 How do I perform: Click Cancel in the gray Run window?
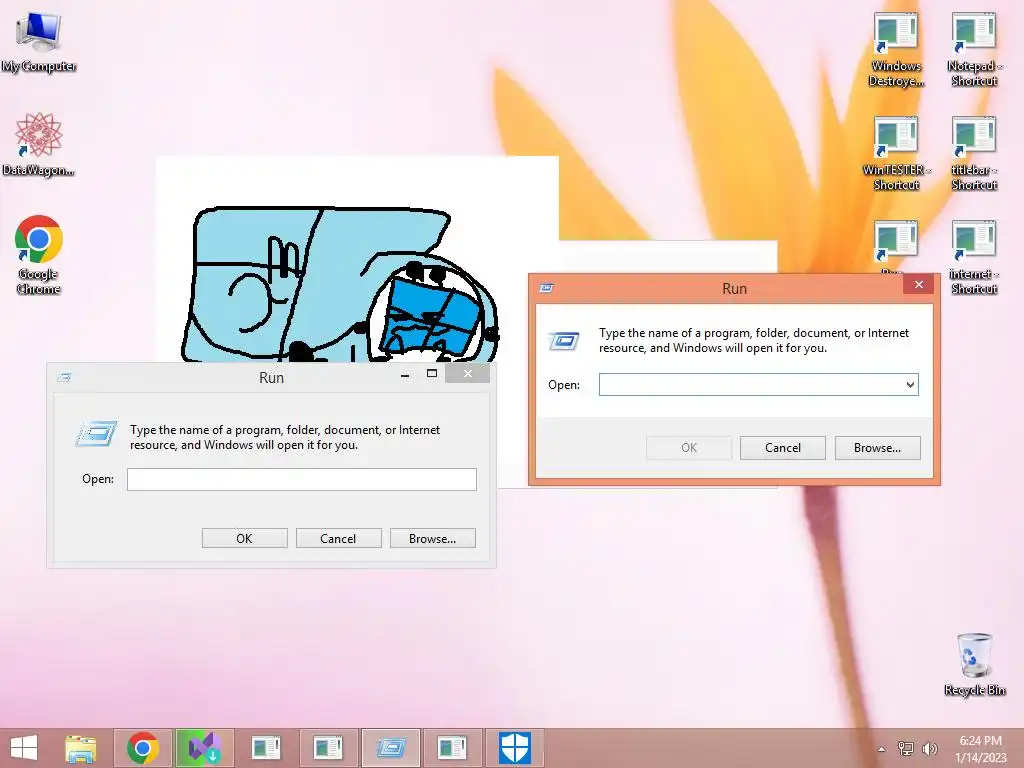pos(338,539)
